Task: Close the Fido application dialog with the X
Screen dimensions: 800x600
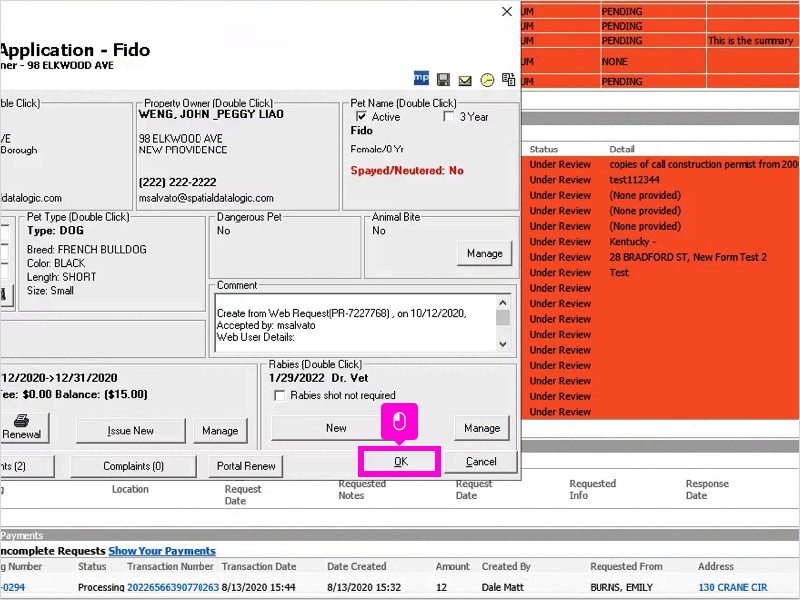Action: point(507,11)
